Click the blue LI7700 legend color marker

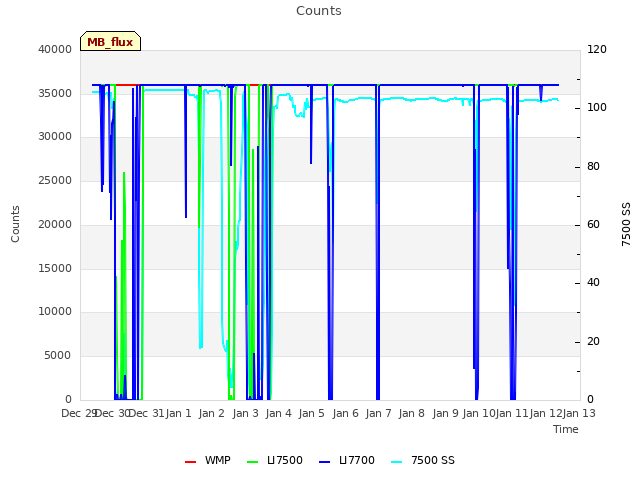pos(324,462)
